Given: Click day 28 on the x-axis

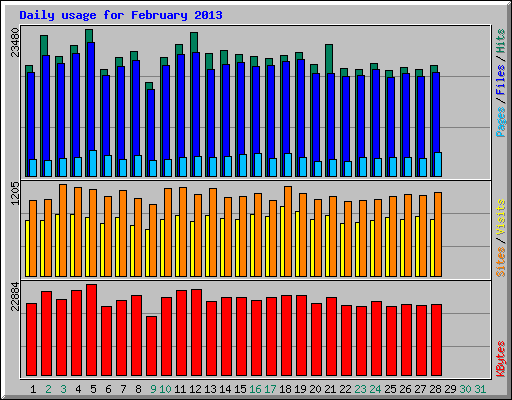Looking at the screenshot, I should [435, 389].
